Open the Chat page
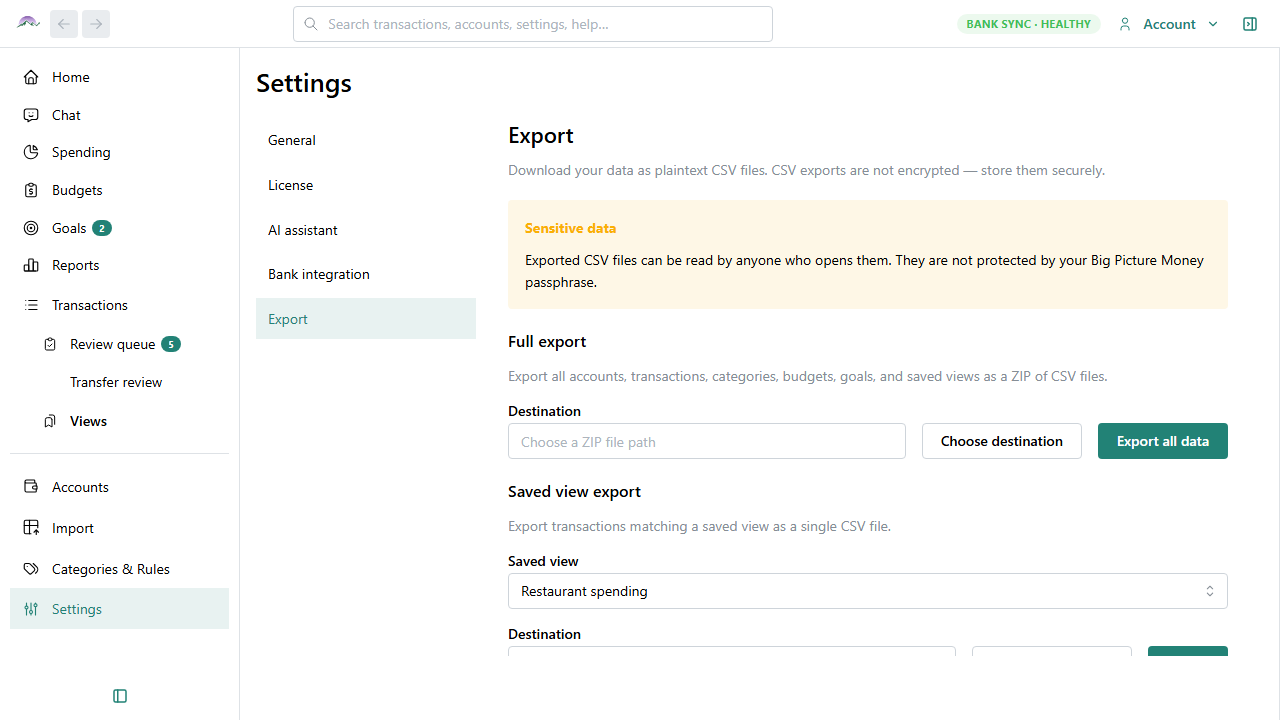The height and width of the screenshot is (720, 1280). (119, 115)
